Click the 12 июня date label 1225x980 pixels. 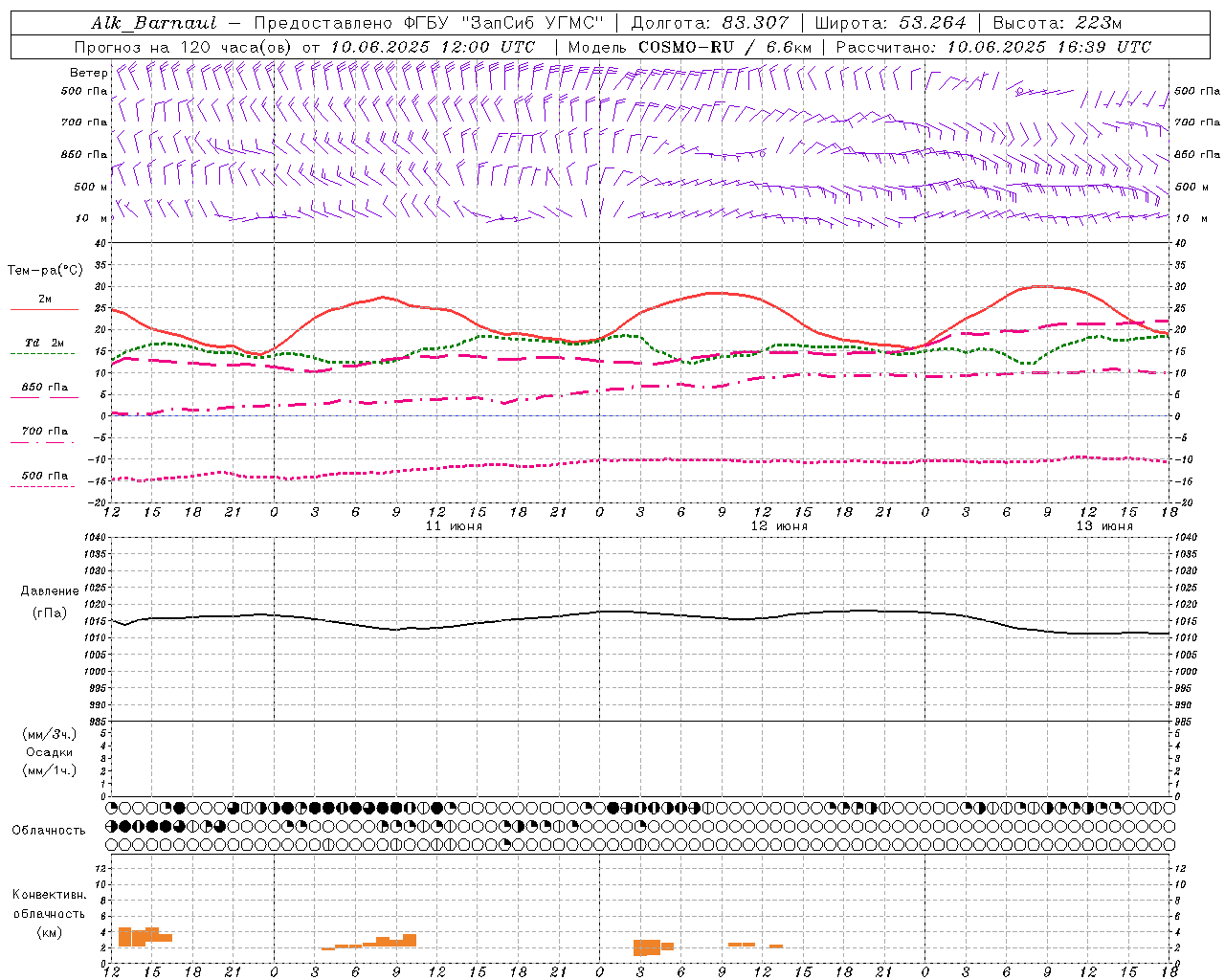(x=779, y=526)
